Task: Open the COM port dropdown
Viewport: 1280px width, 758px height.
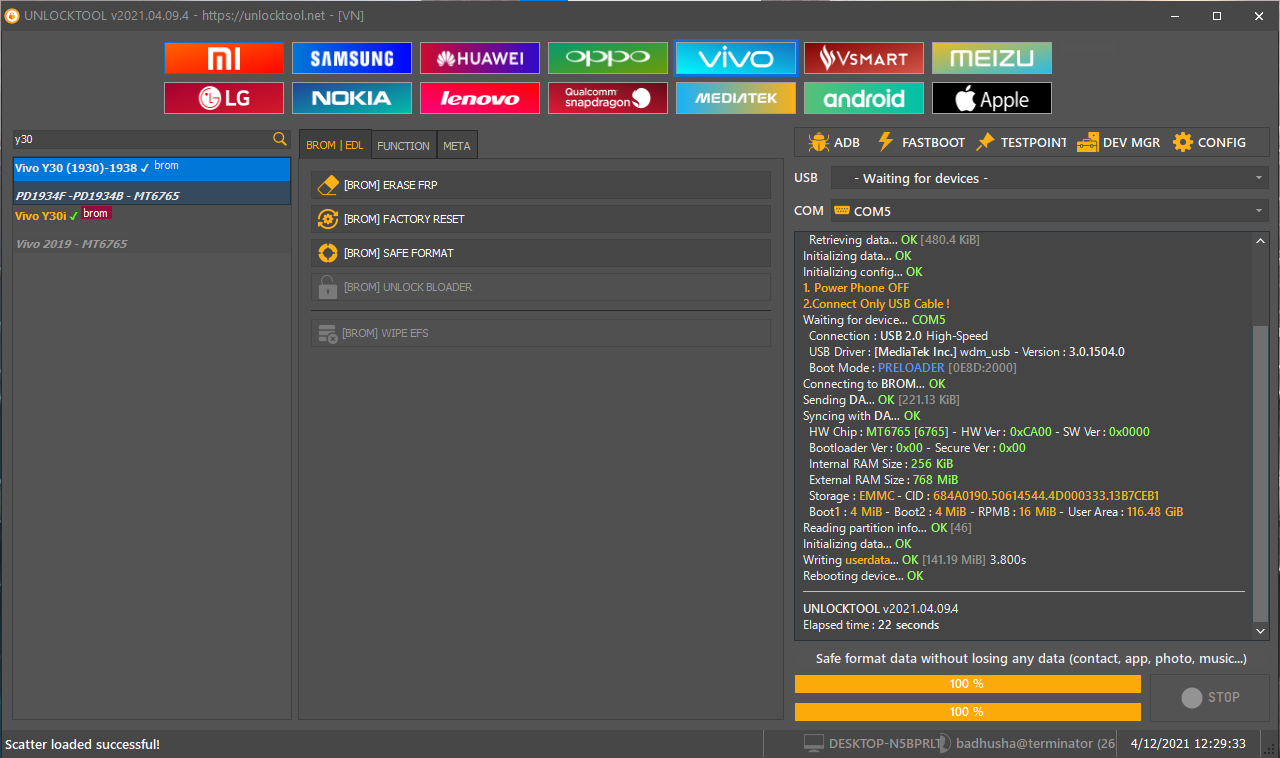Action: click(x=1050, y=211)
